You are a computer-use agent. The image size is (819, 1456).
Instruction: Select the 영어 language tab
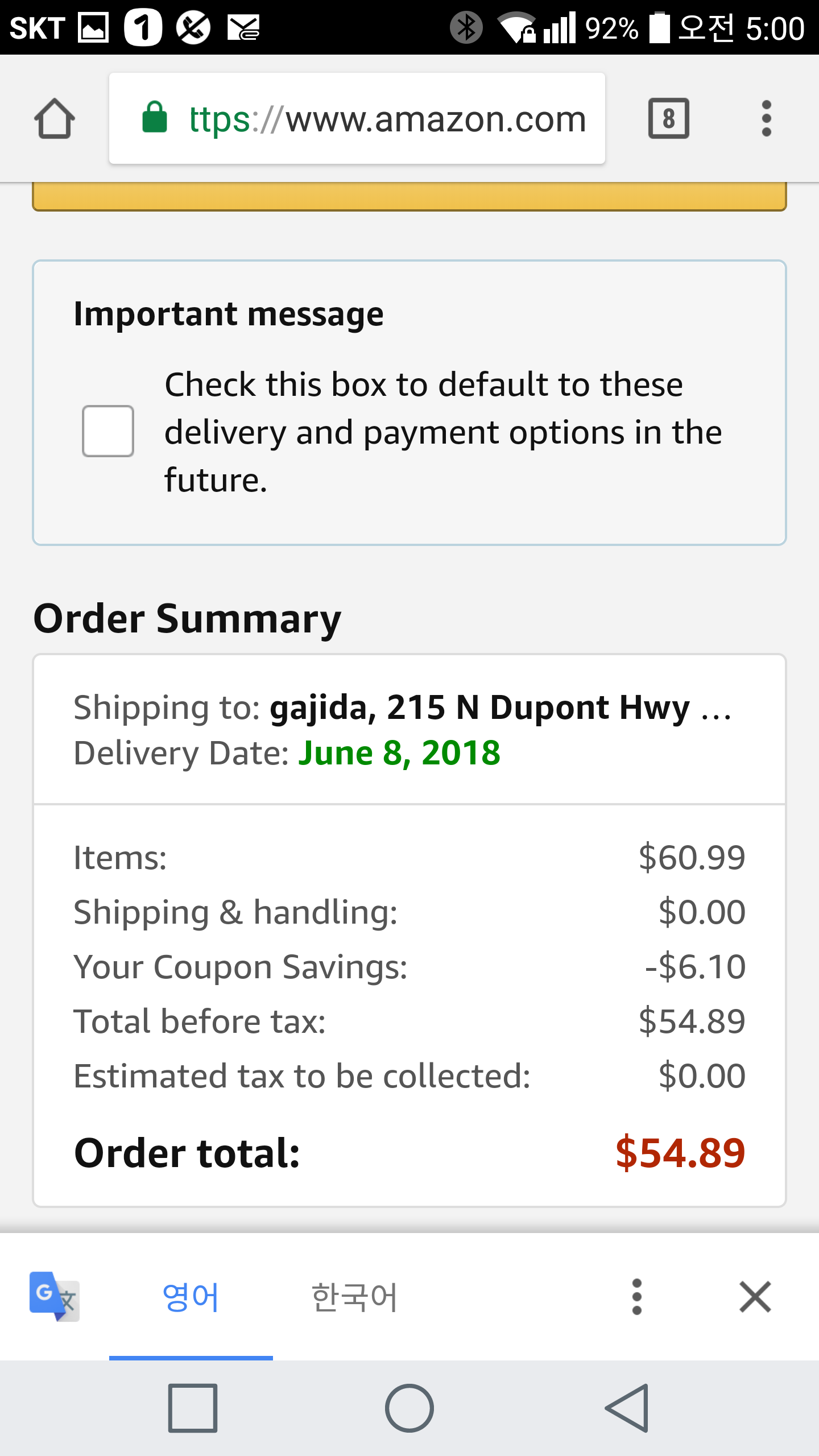(191, 1297)
